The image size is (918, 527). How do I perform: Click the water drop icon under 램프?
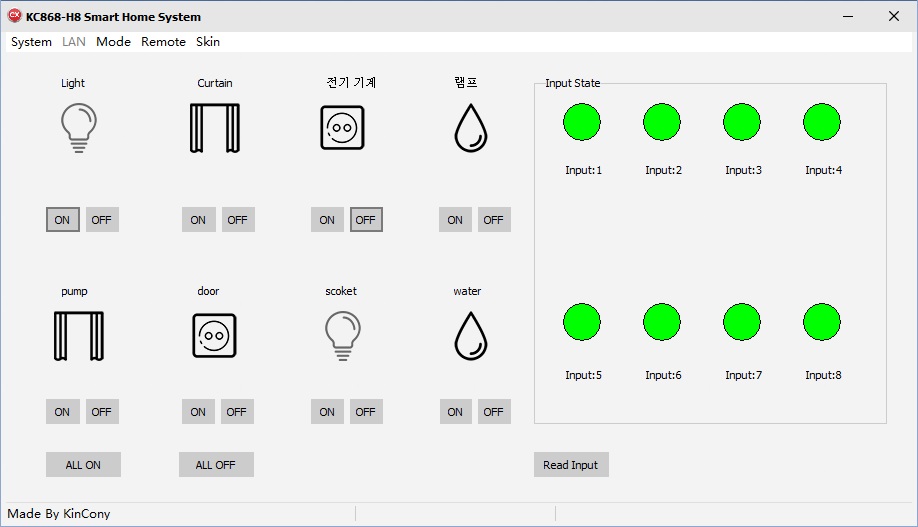[x=470, y=128]
